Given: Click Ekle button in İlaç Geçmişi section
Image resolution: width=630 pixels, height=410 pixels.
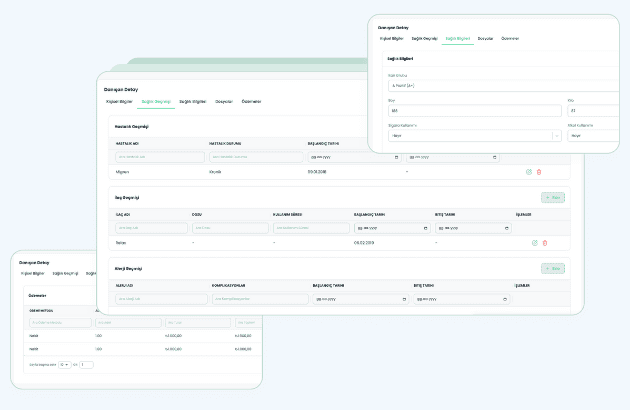Looking at the screenshot, I should pyautogui.click(x=553, y=197).
